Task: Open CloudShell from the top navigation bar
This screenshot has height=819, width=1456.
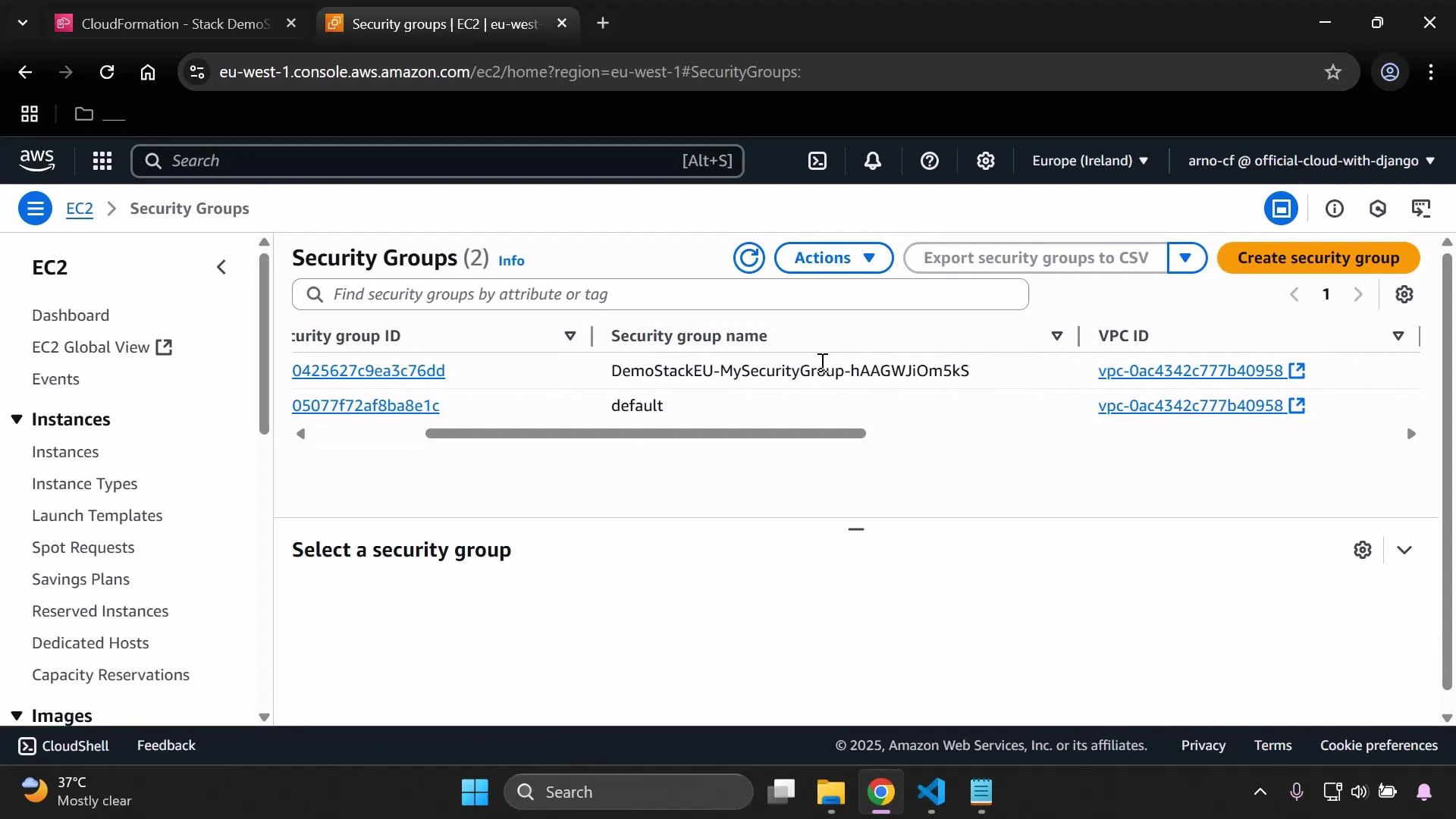Action: pos(817,161)
